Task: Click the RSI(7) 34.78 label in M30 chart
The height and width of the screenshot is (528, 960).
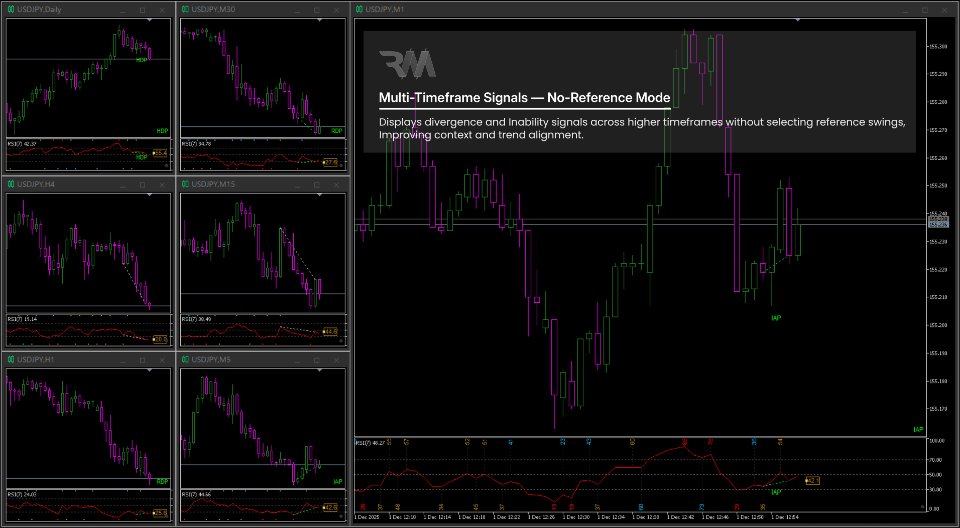Action: coord(196,144)
